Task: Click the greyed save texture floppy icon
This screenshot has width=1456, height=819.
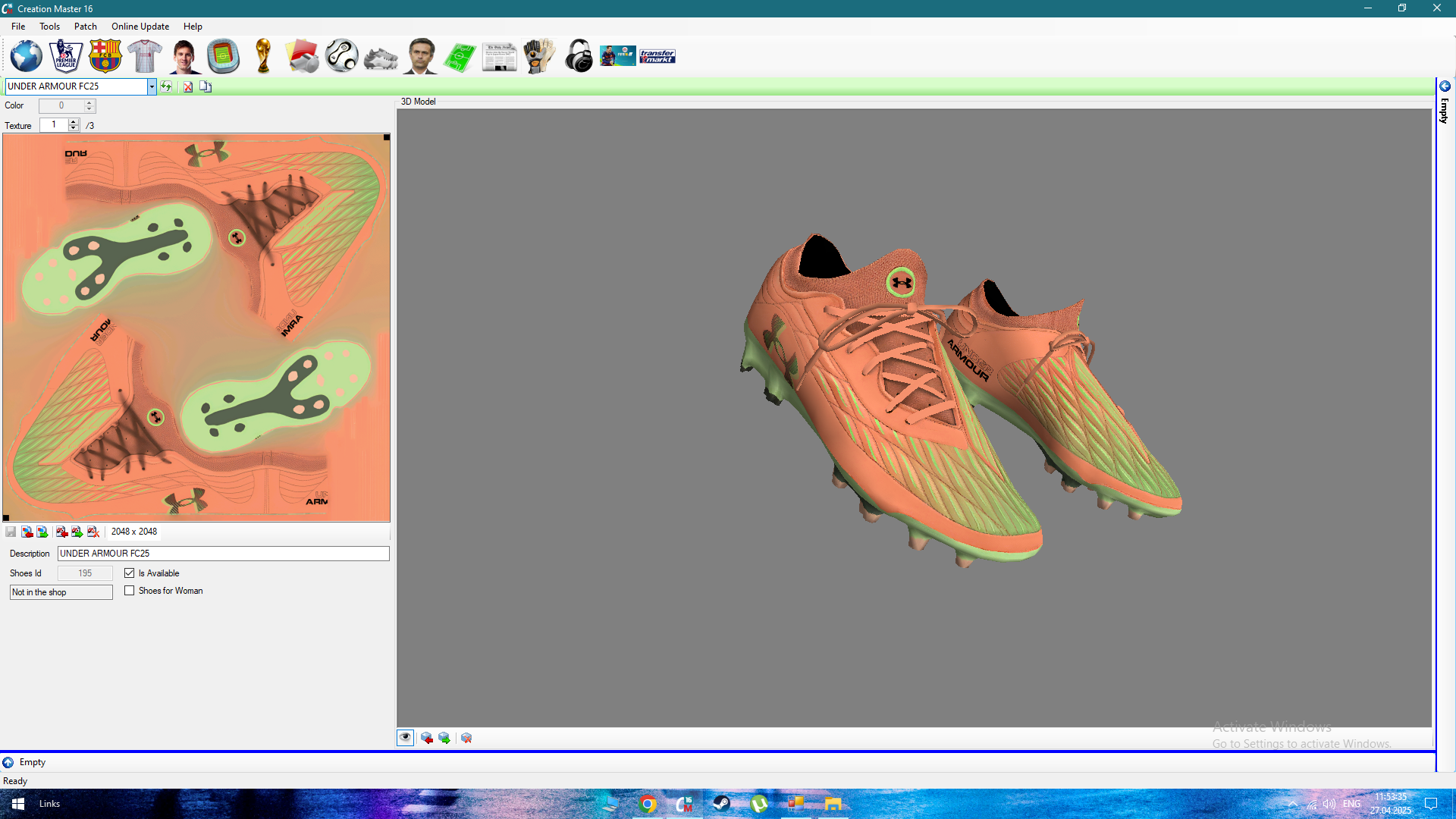Action: click(11, 532)
